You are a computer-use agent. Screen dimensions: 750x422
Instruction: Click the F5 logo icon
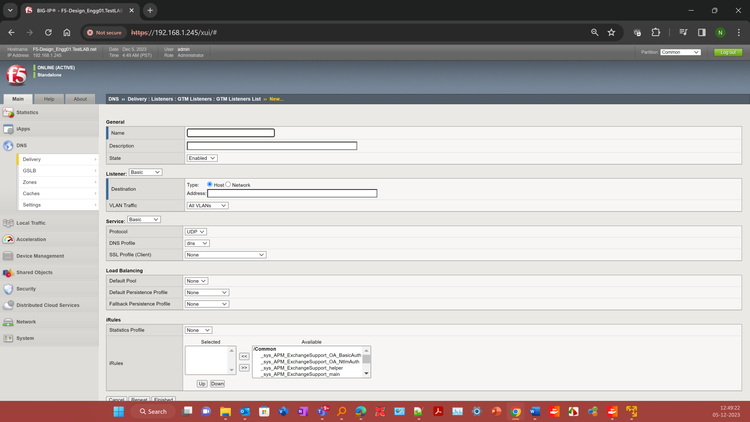point(17,76)
